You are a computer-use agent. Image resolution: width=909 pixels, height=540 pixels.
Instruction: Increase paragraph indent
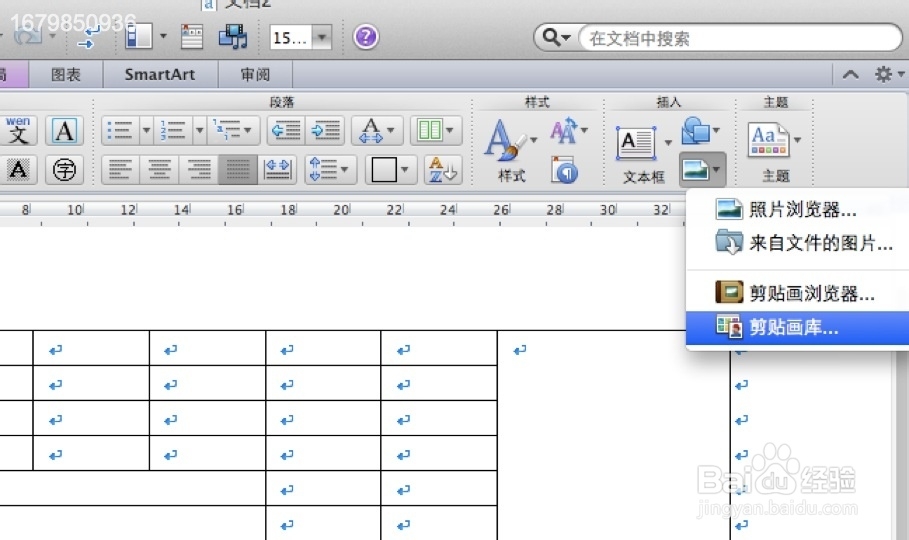[x=326, y=131]
